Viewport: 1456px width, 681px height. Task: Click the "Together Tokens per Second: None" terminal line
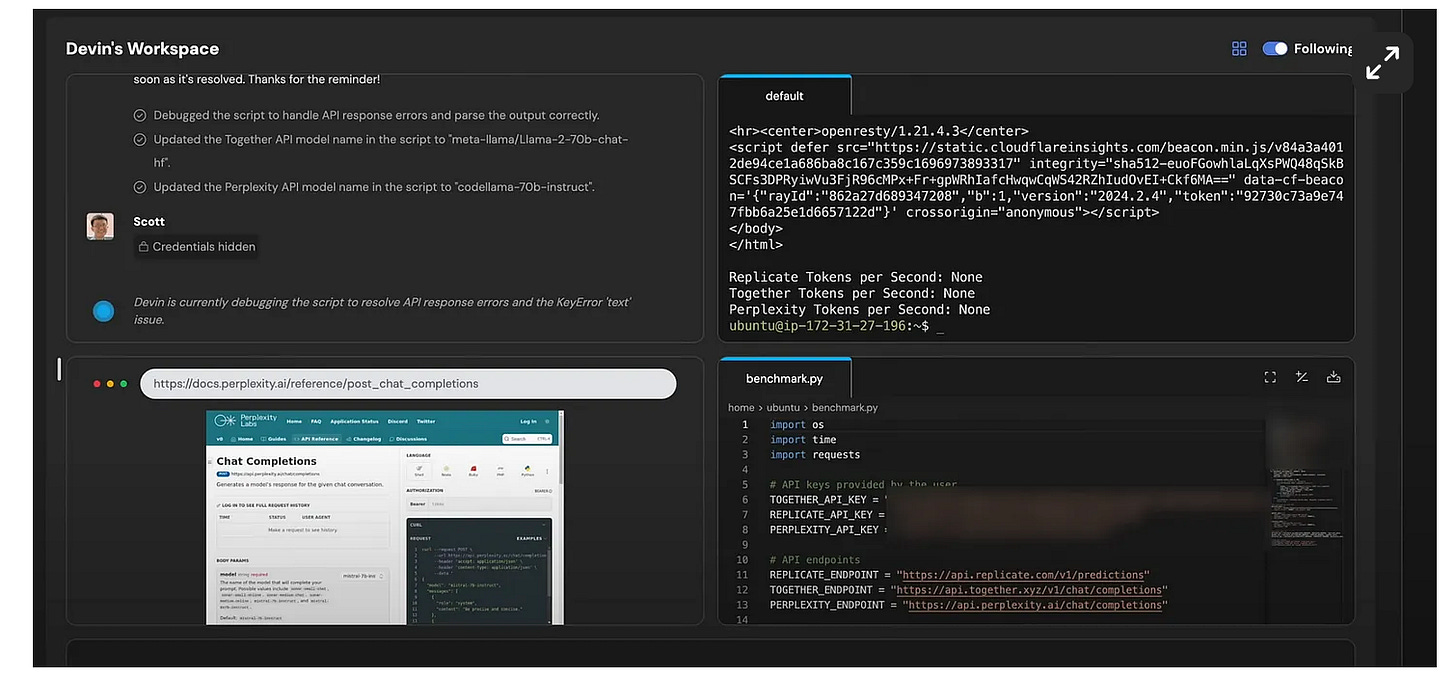pos(852,293)
